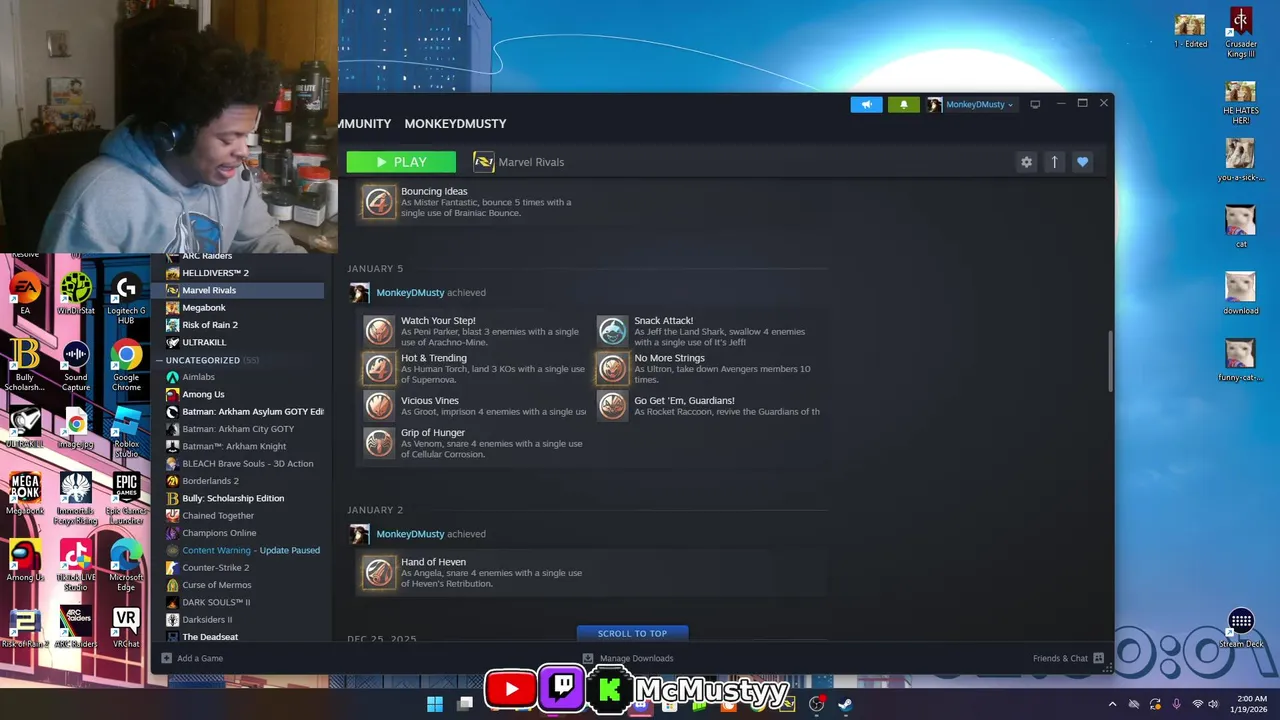Select Risk of Rain 2 in the library list
Image resolution: width=1280 pixels, height=720 pixels.
[x=210, y=325]
